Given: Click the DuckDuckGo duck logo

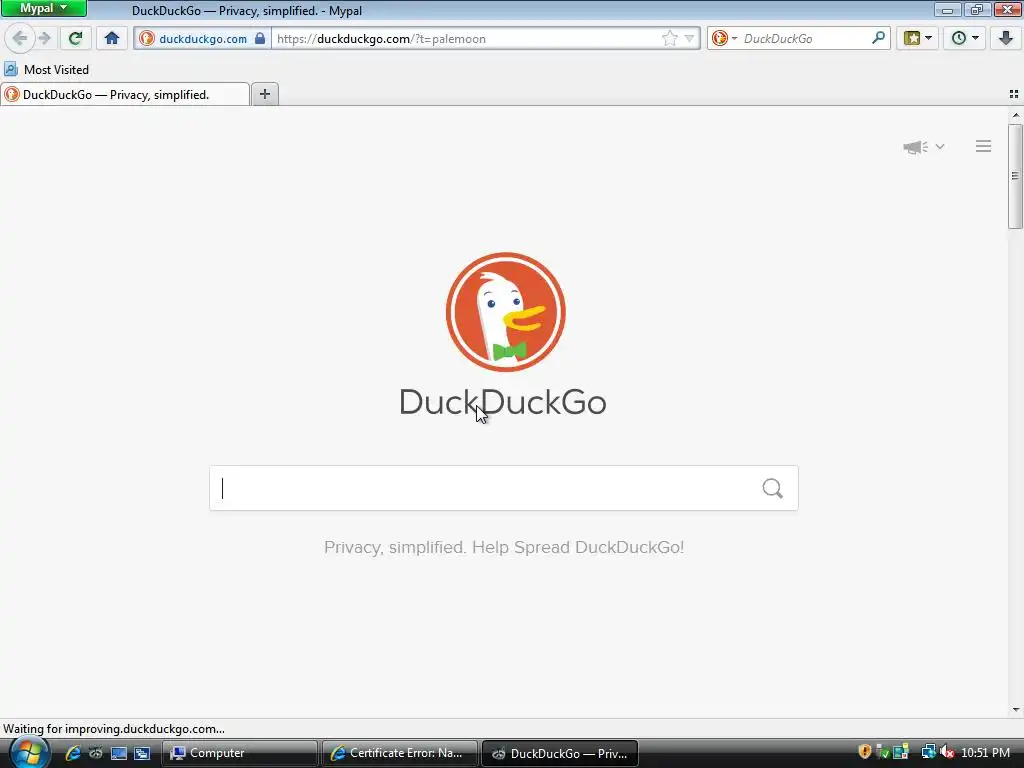Looking at the screenshot, I should pos(505,312).
